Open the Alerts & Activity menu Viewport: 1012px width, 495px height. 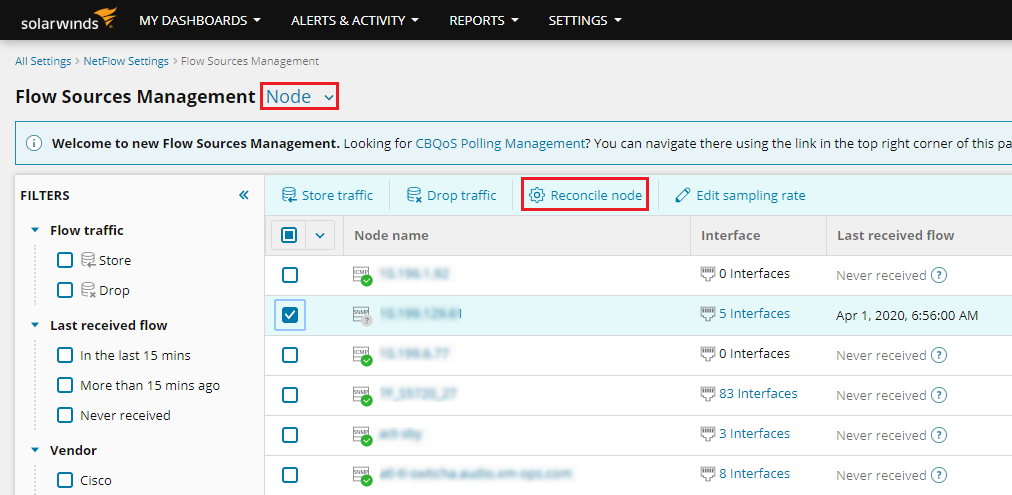(354, 20)
